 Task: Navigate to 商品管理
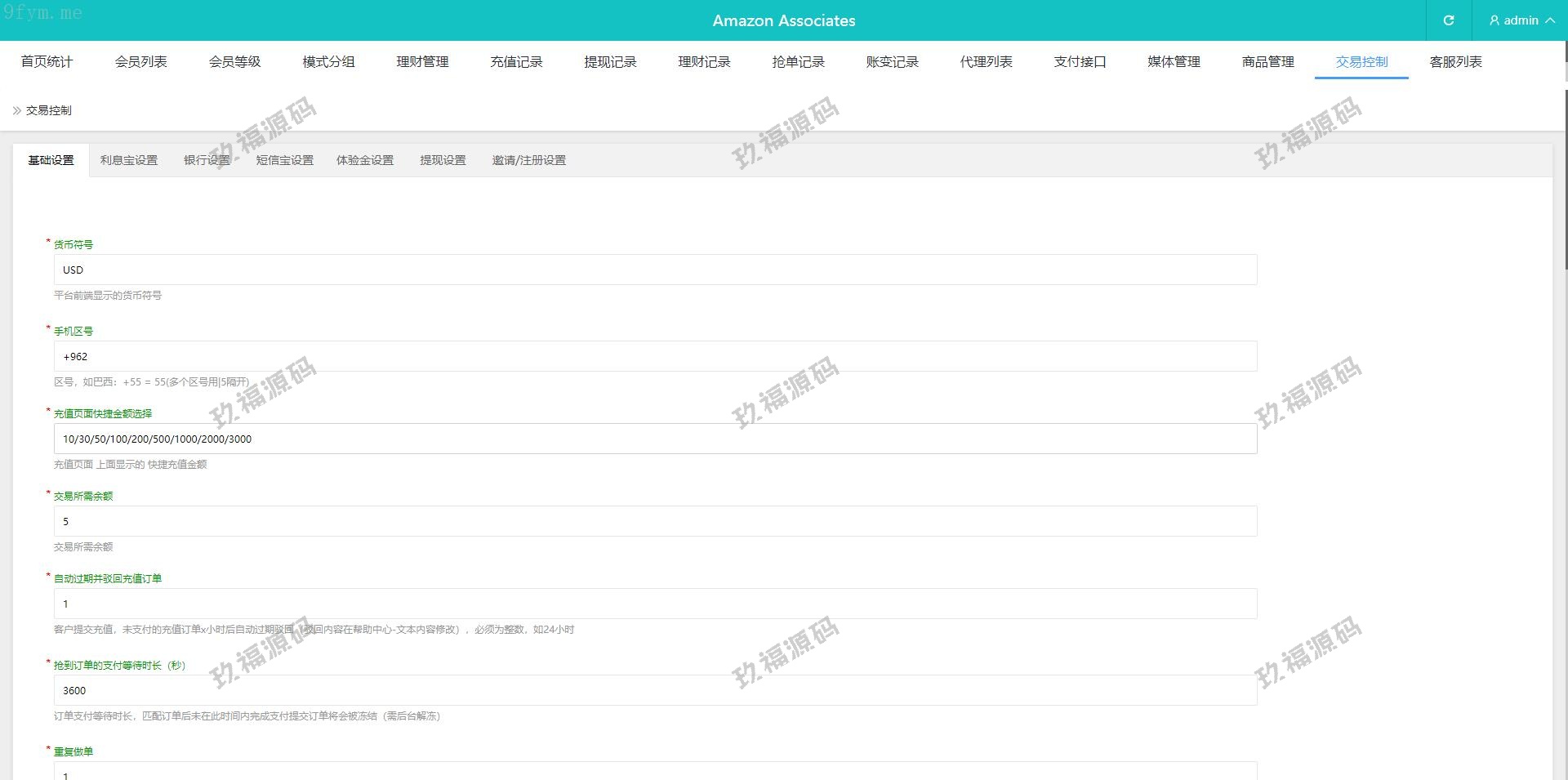click(x=1267, y=62)
